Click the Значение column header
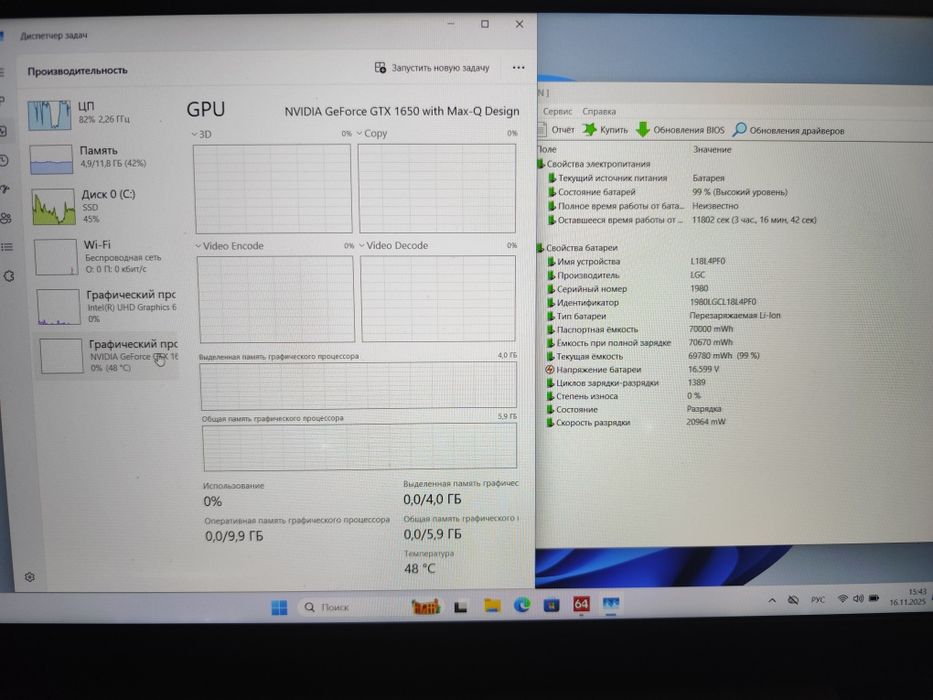This screenshot has width=933, height=700. (x=712, y=149)
